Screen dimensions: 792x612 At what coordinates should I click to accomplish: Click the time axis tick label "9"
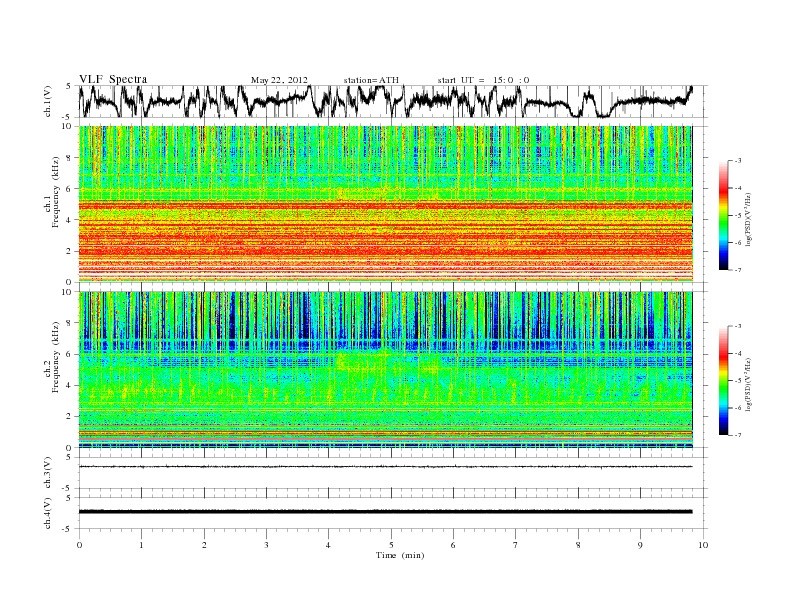pos(640,545)
